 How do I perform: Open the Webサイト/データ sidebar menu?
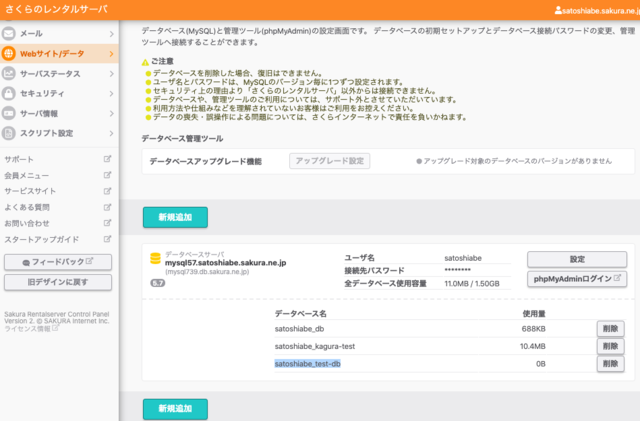click(59, 53)
